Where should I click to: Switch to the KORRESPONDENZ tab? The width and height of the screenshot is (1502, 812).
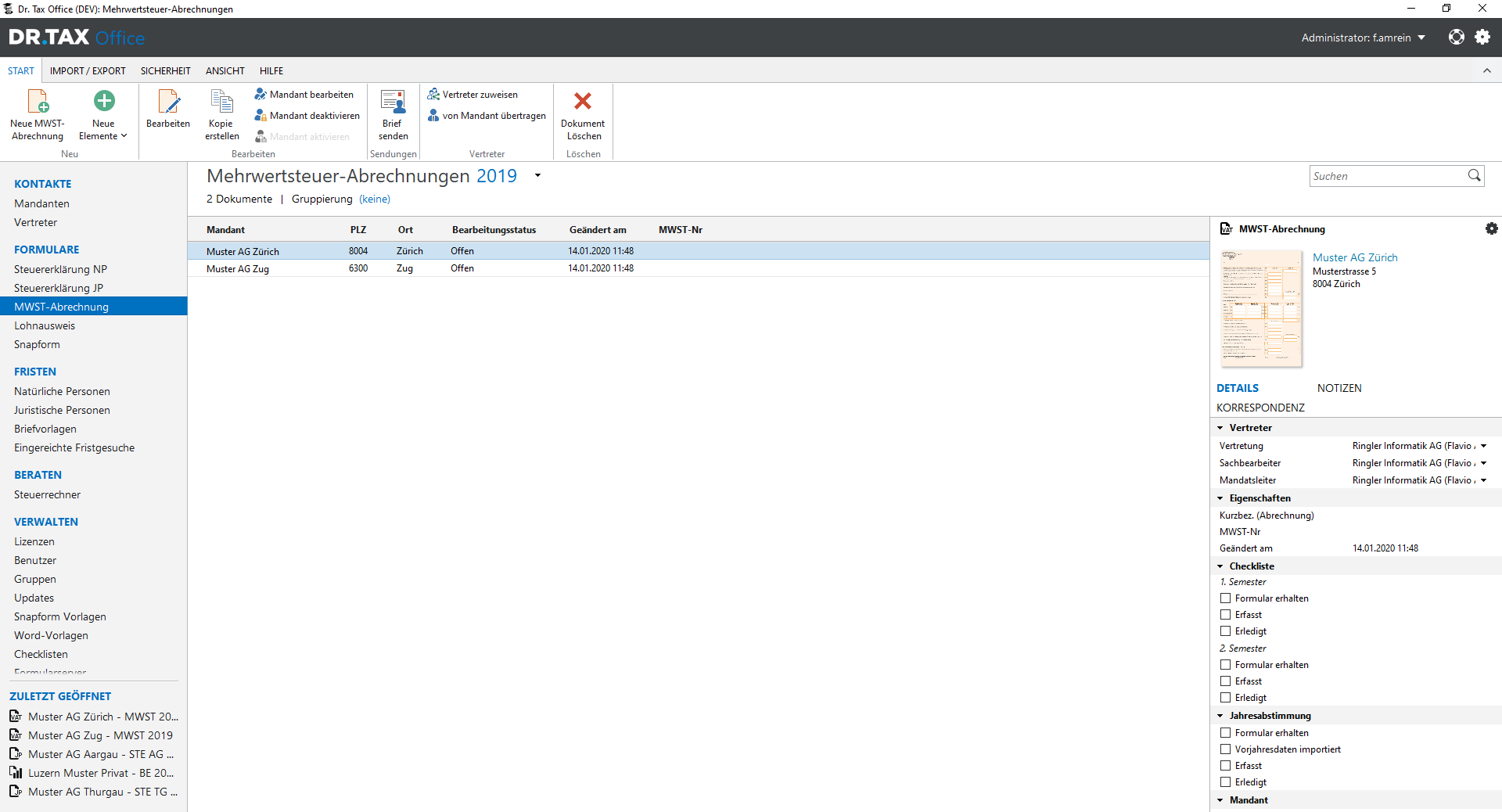click(x=1260, y=408)
